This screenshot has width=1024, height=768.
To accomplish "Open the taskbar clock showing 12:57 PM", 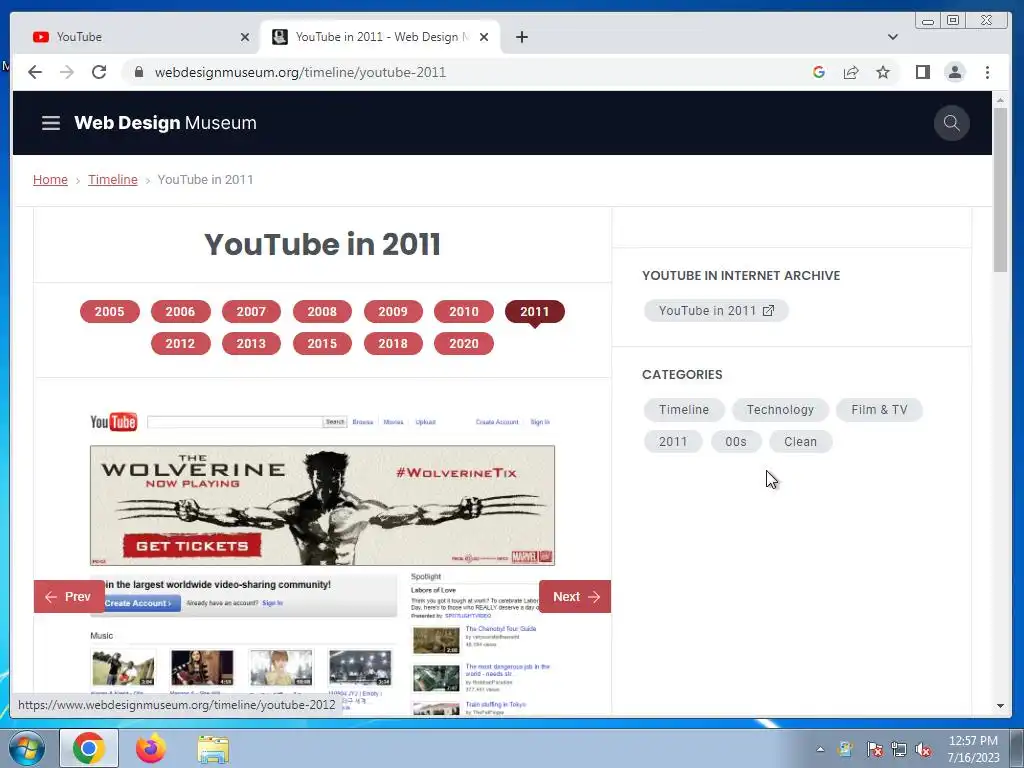I will [973, 749].
